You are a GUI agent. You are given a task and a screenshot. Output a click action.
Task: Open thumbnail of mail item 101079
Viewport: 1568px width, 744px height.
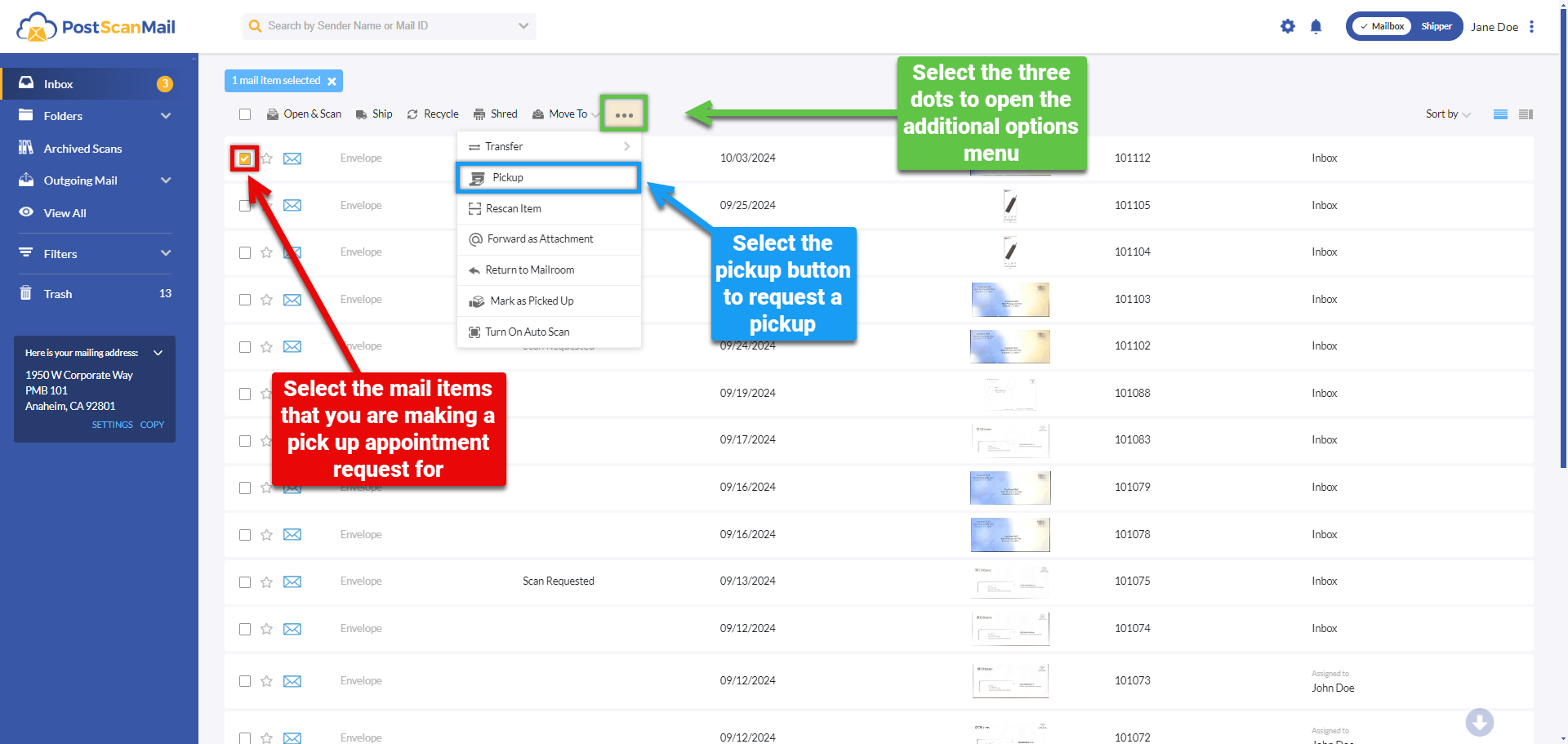[x=1010, y=488]
